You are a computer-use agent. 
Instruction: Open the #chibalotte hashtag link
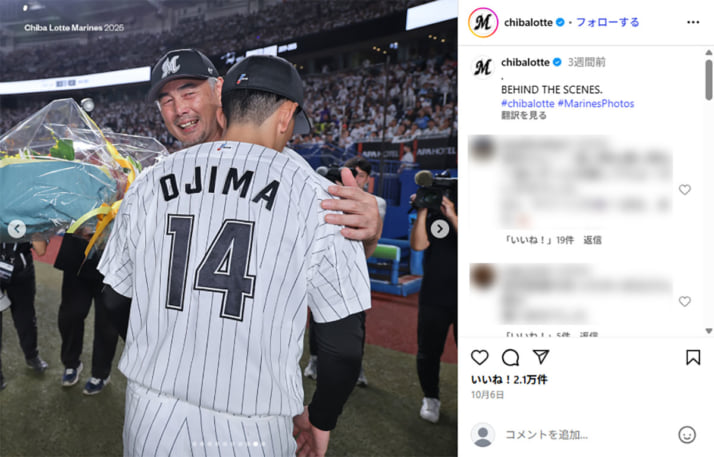click(x=528, y=103)
